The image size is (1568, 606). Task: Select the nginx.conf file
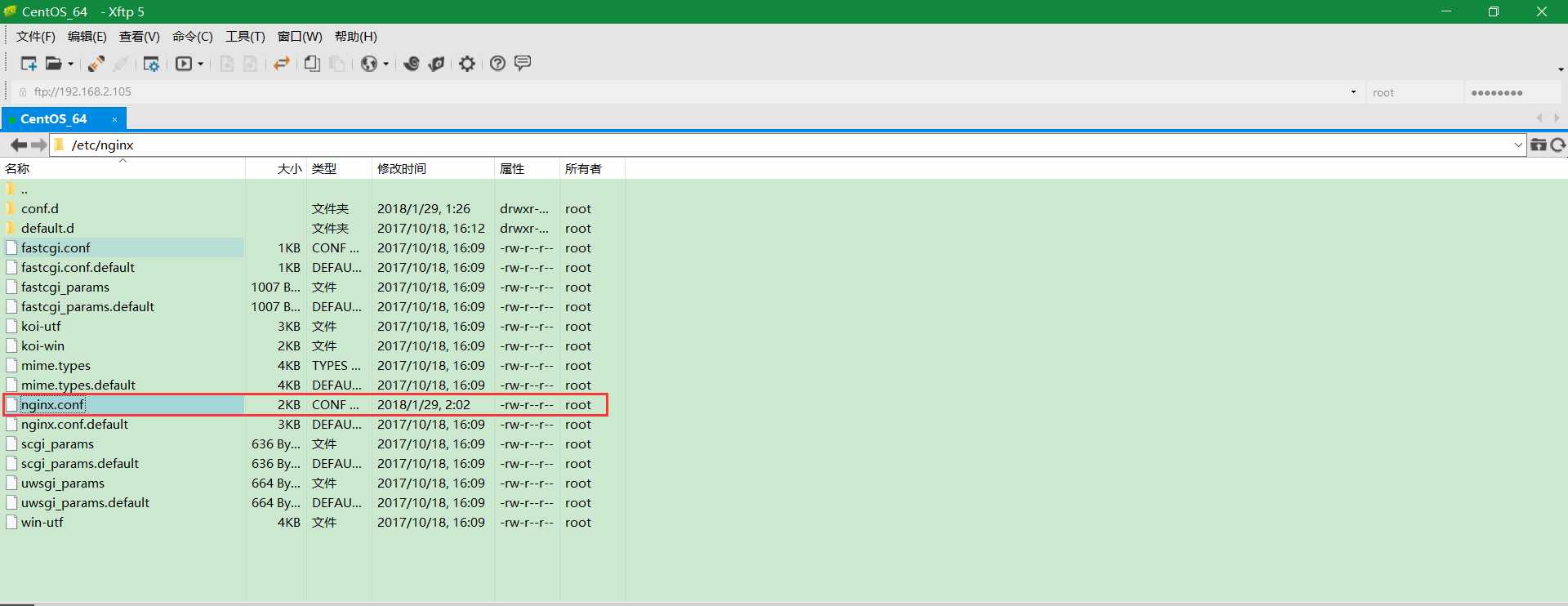pos(52,405)
